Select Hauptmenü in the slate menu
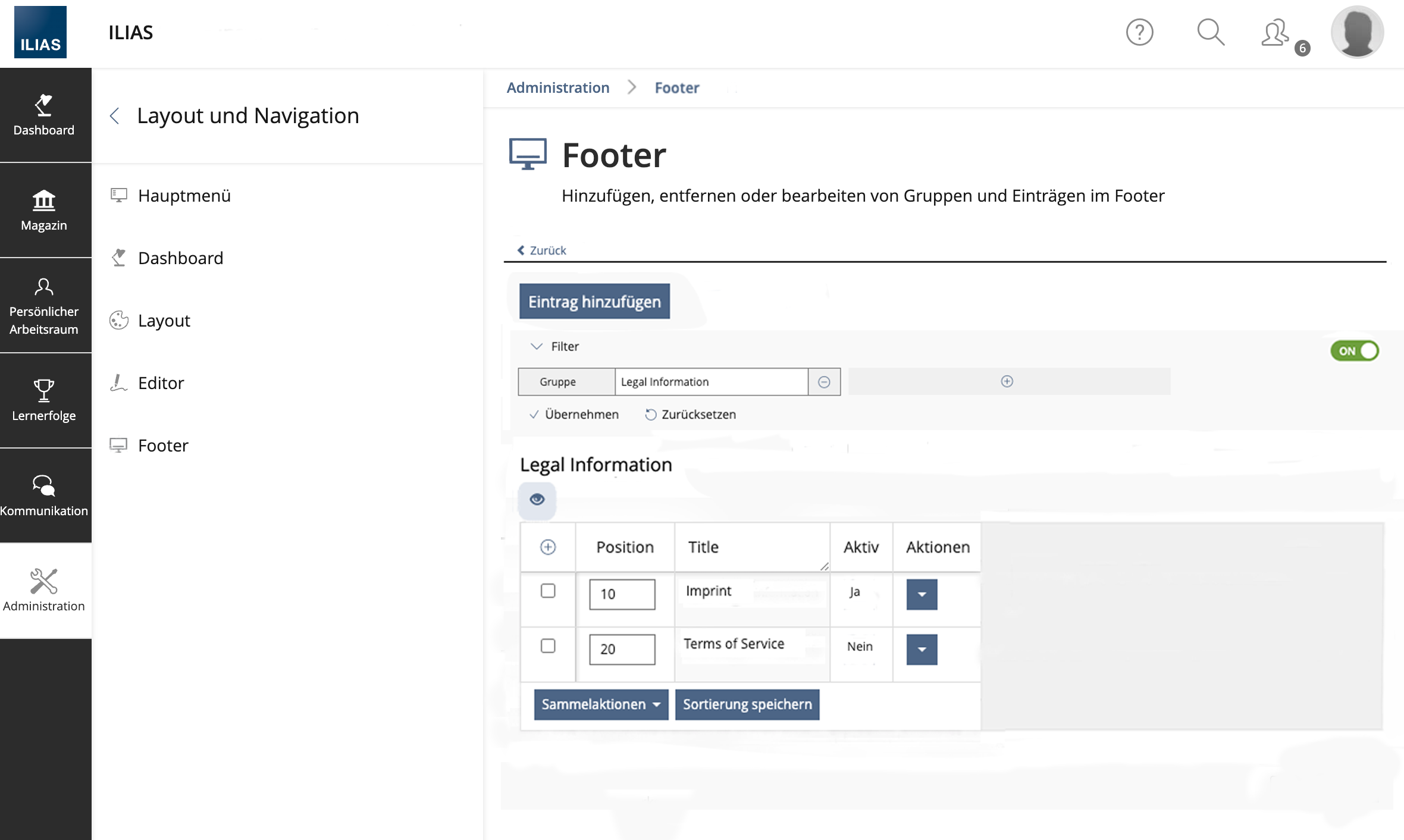1404x840 pixels. click(x=184, y=196)
